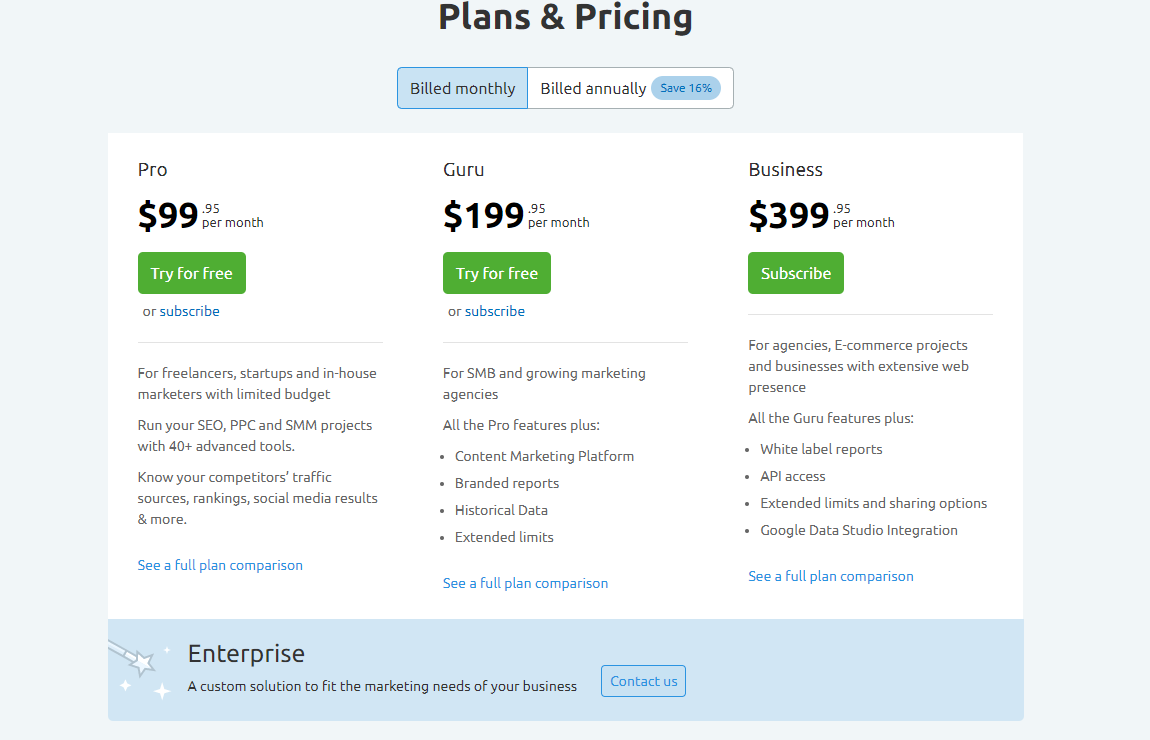Click the Business plan title
The height and width of the screenshot is (740, 1150).
coord(785,170)
